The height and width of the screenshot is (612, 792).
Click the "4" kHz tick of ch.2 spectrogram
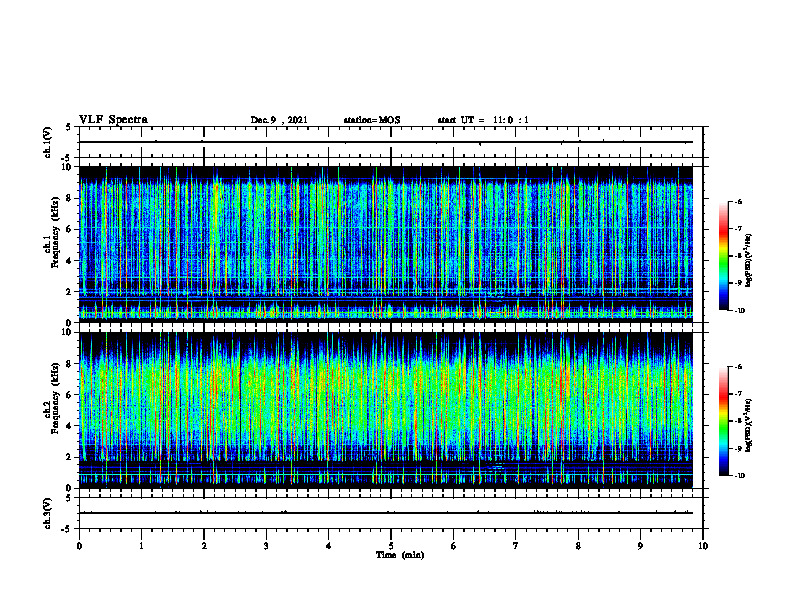(x=69, y=426)
